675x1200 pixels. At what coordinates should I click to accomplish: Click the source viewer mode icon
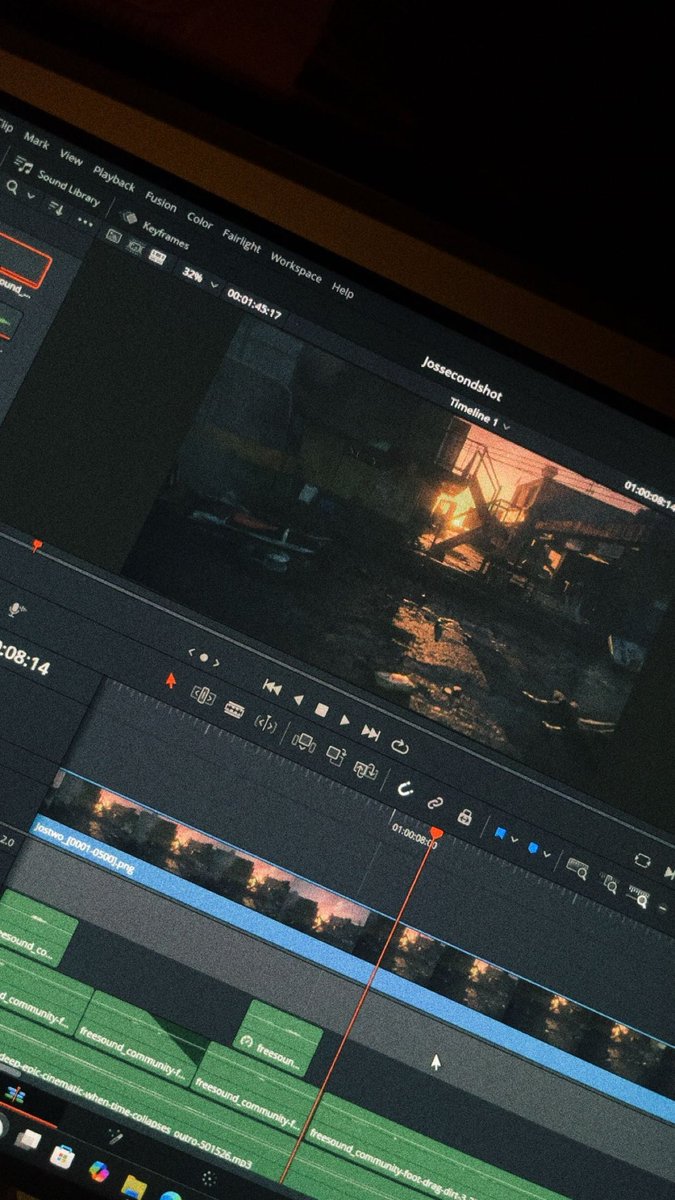coord(113,236)
